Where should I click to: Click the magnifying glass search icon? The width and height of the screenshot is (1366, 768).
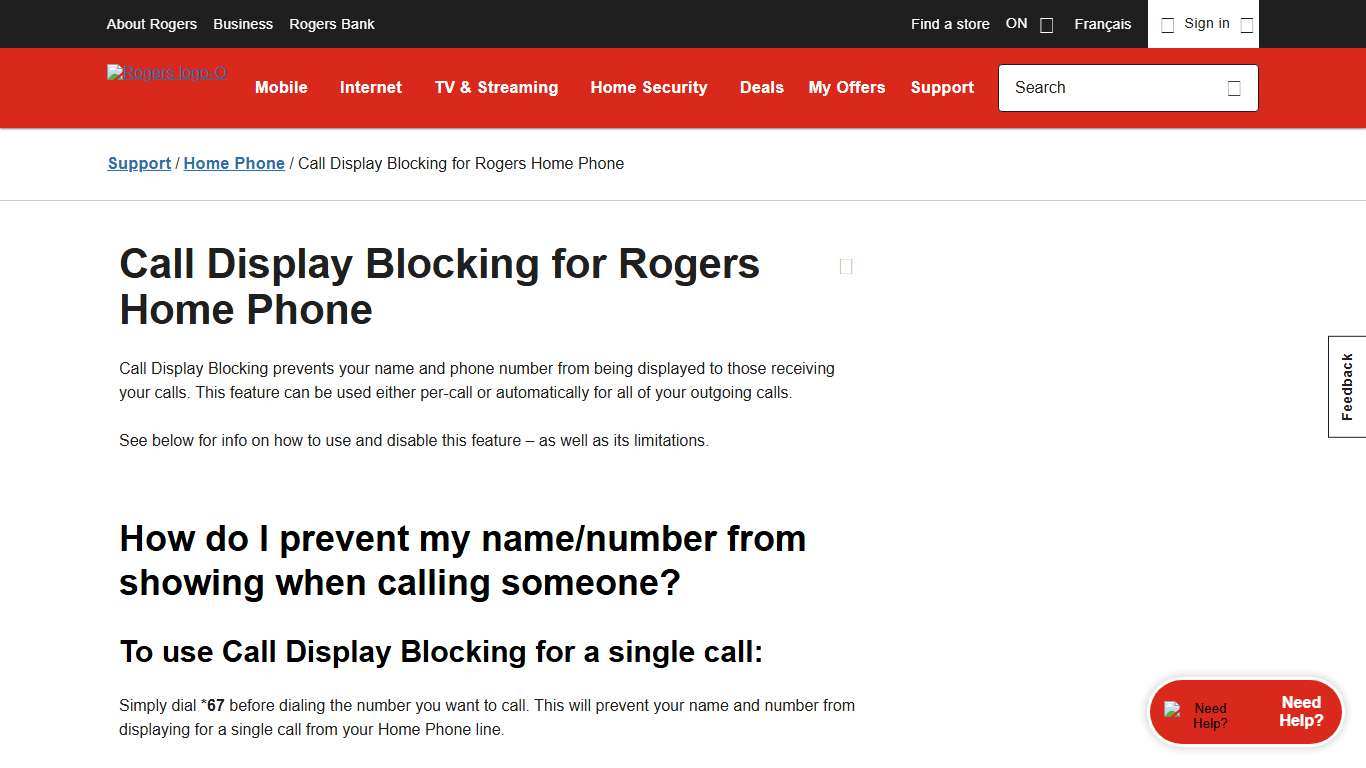(x=1234, y=88)
